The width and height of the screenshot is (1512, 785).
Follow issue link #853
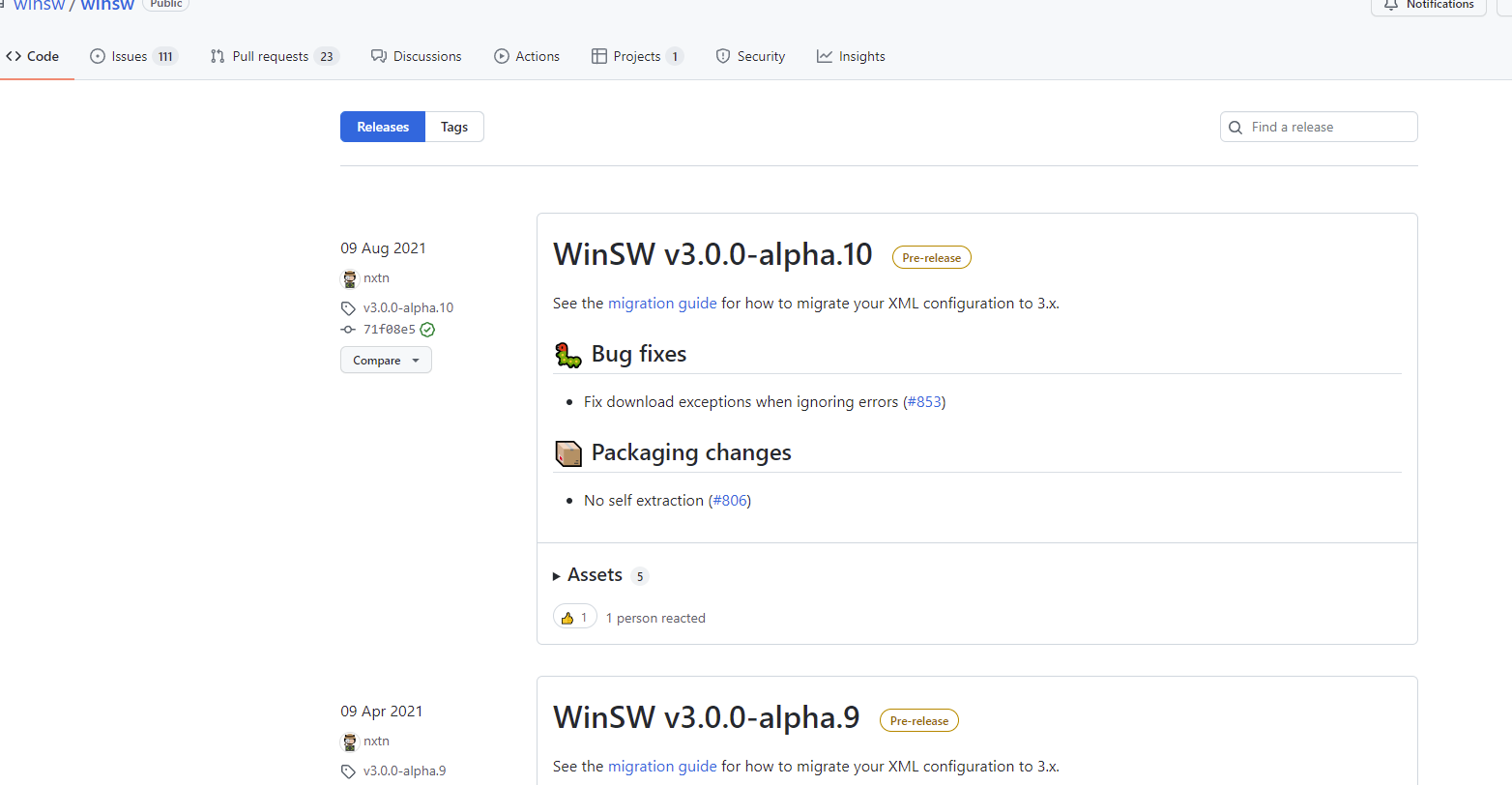(923, 401)
